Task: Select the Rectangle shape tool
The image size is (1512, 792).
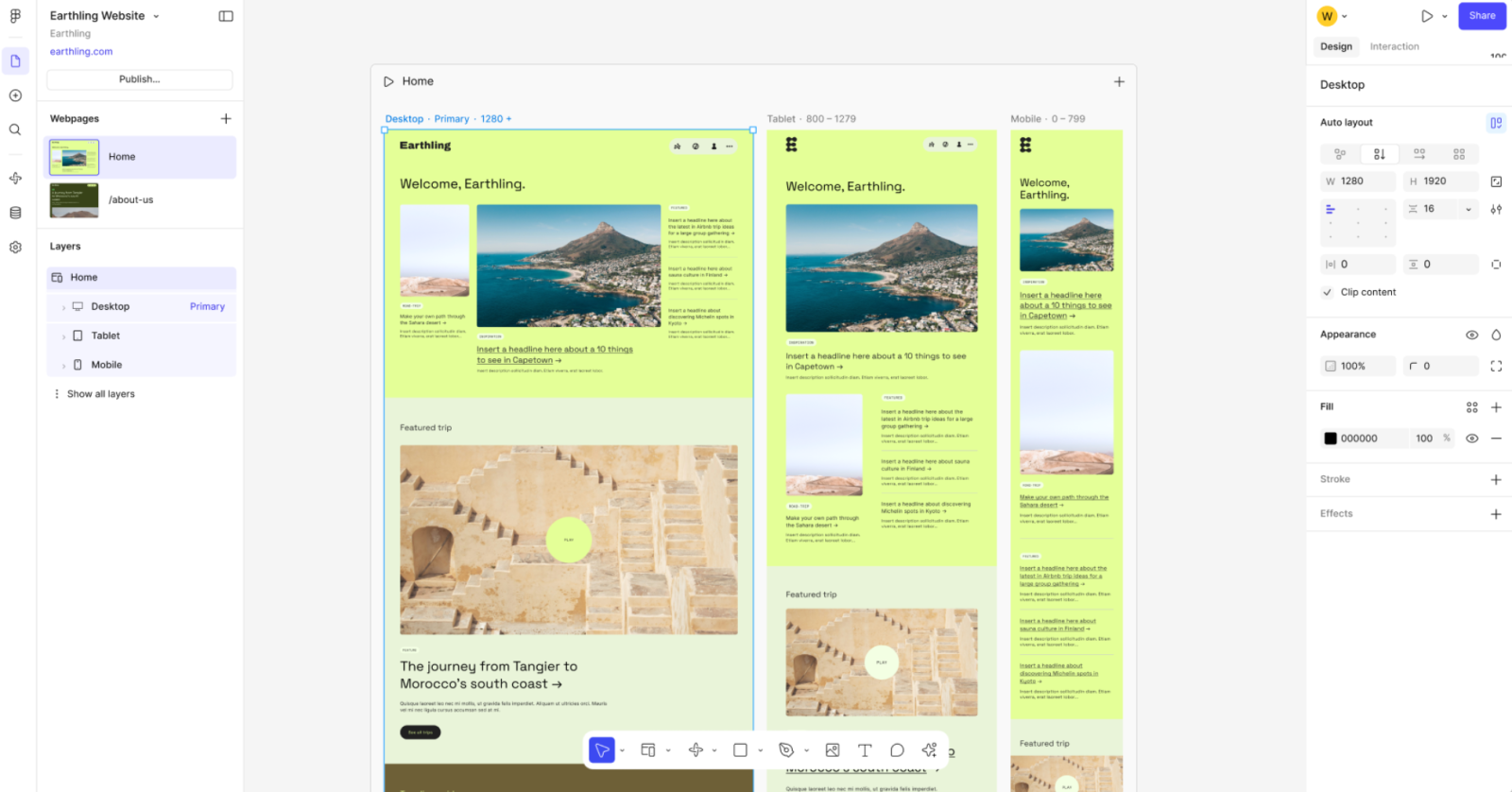Action: [x=740, y=749]
